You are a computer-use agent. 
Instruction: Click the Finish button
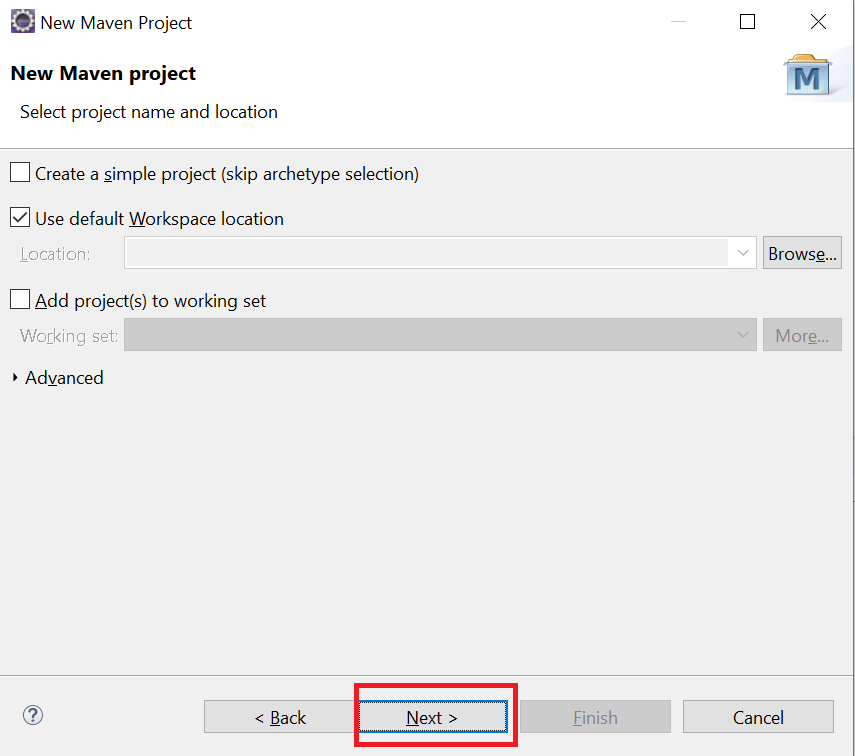(x=594, y=717)
